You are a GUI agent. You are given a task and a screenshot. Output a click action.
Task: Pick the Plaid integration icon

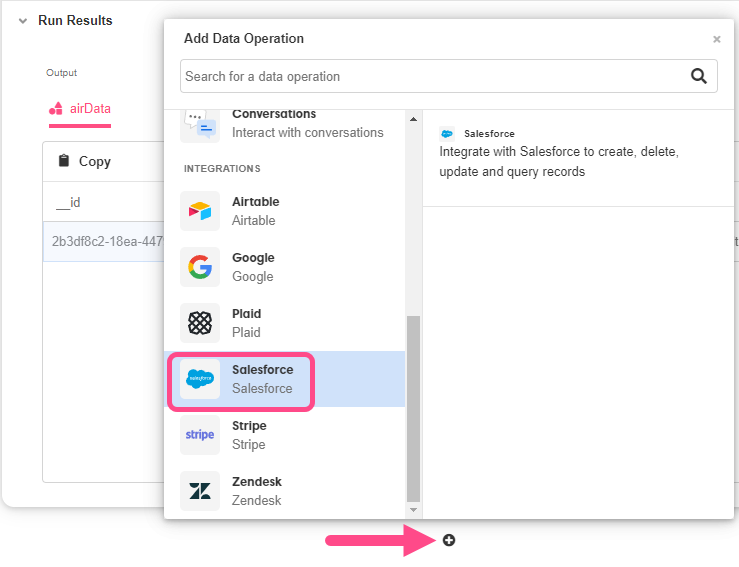pos(200,323)
